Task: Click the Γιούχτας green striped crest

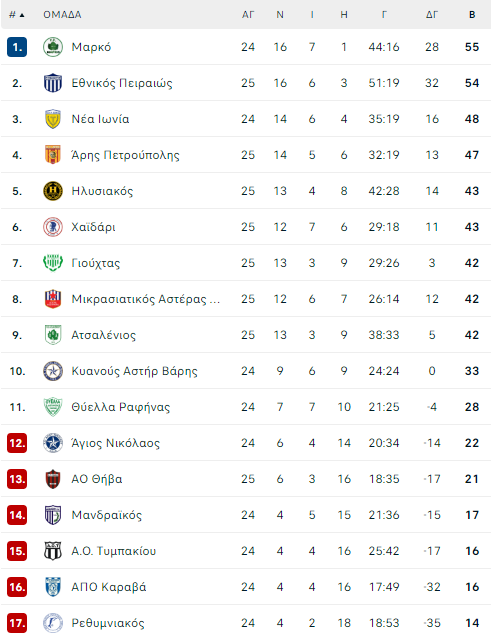Action: click(x=53, y=263)
